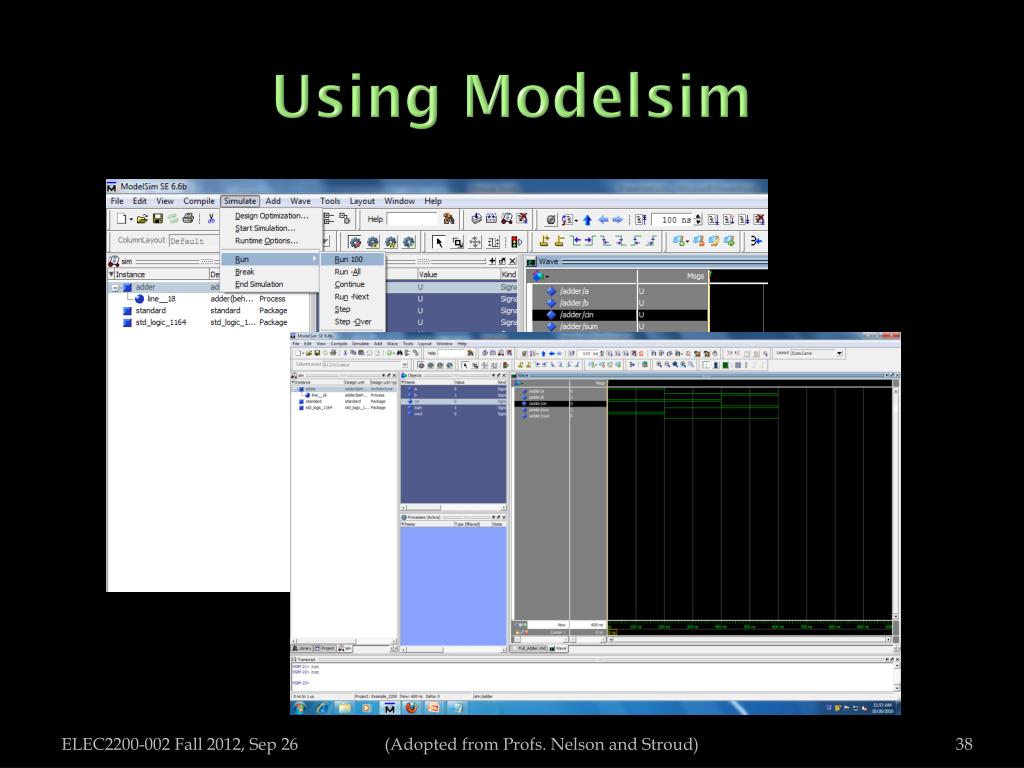The image size is (1024, 768).
Task: Select /adder/a signal in Wave pane
Action: click(574, 291)
